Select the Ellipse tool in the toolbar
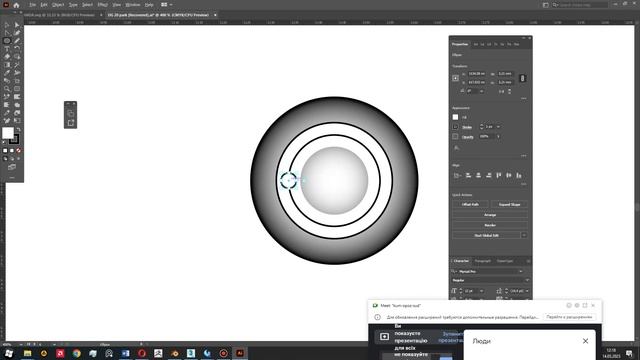The image size is (640, 360). click(7, 41)
